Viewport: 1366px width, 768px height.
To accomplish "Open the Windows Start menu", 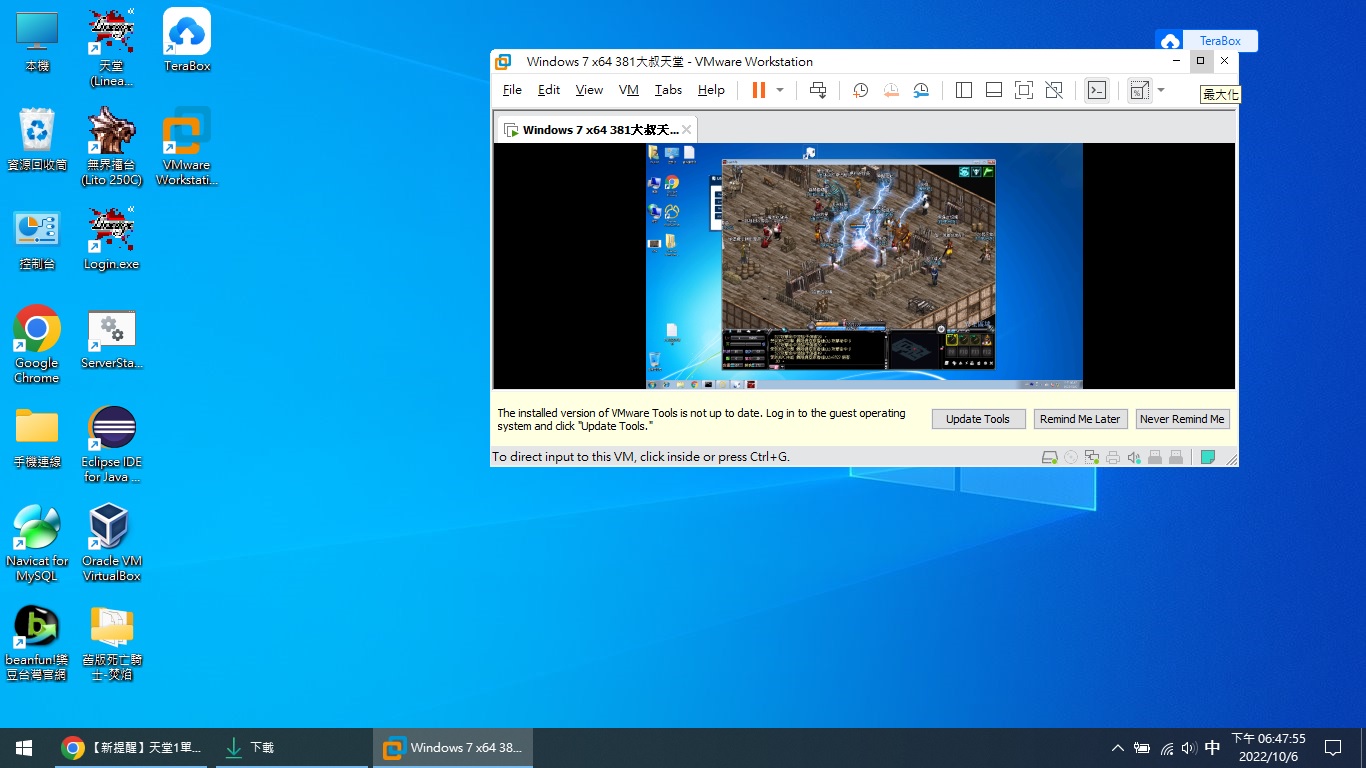I will (24, 748).
